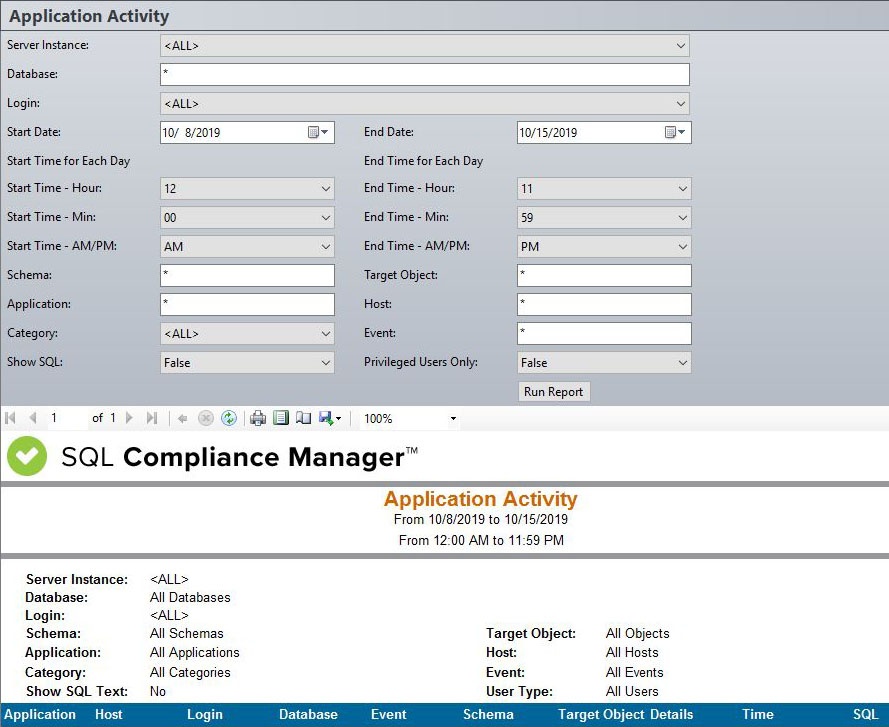Click the Database input field
Viewport: 889px width, 727px height.
[425, 74]
